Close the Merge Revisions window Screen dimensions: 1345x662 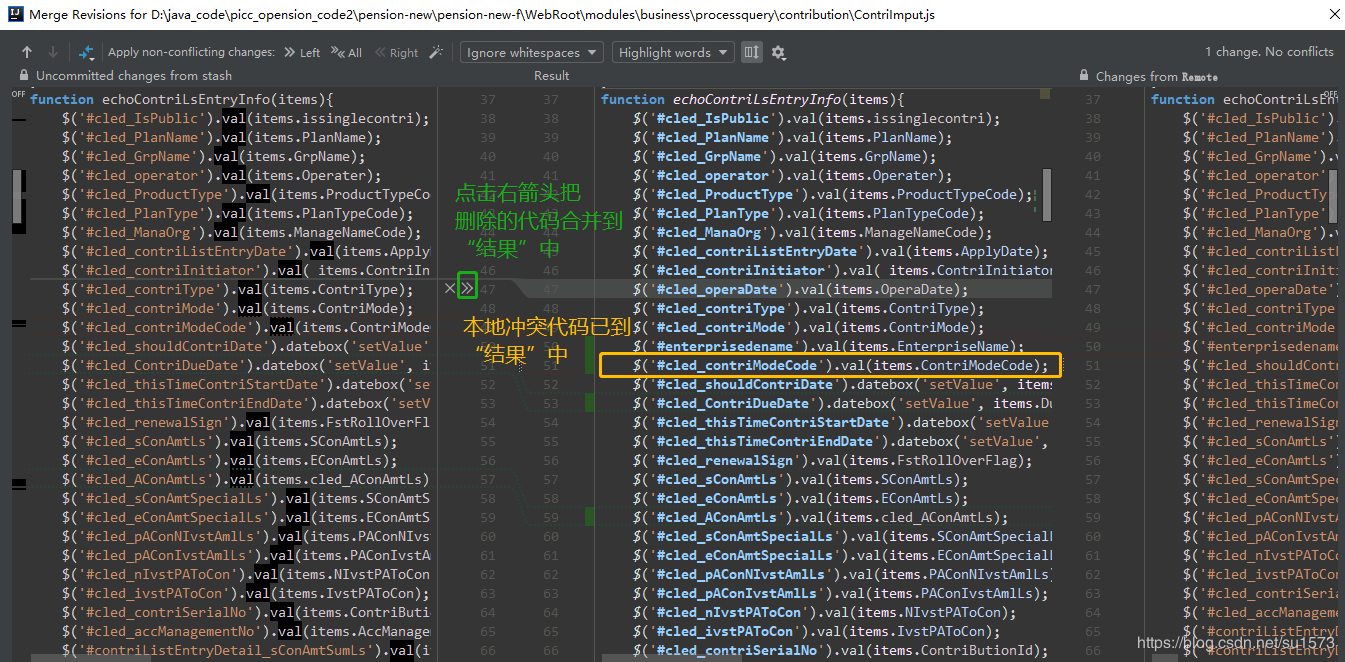coord(1333,15)
